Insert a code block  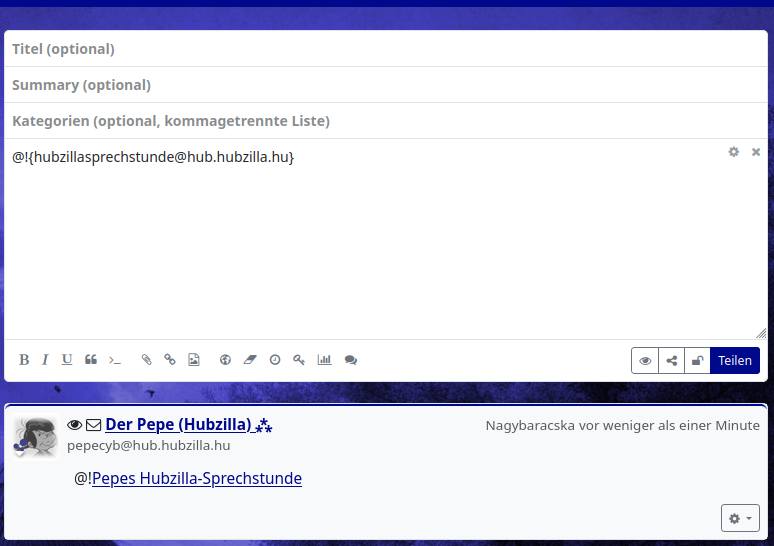coord(115,360)
